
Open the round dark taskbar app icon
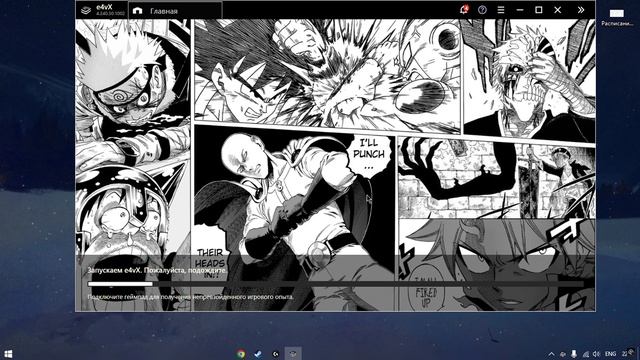(x=276, y=354)
